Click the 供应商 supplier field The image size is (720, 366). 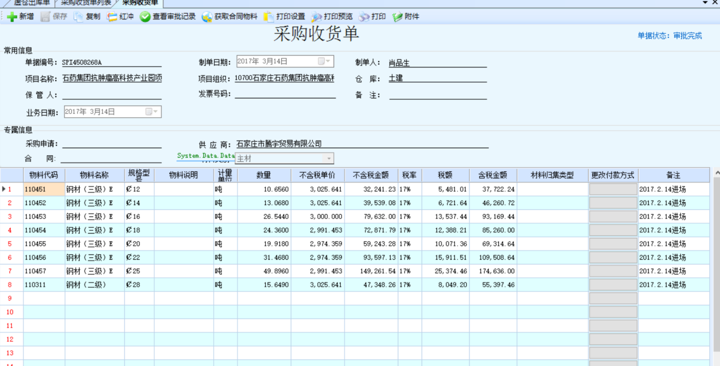click(x=362, y=144)
